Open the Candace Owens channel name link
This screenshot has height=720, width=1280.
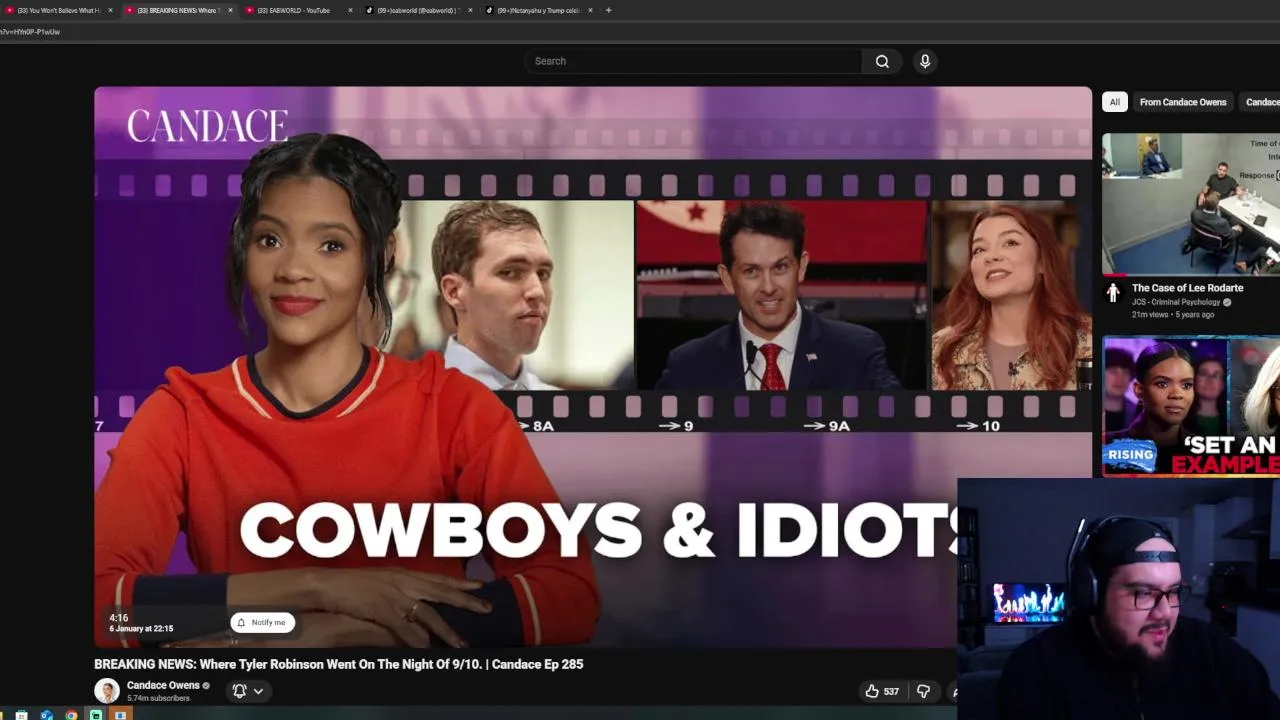pyautogui.click(x=163, y=685)
